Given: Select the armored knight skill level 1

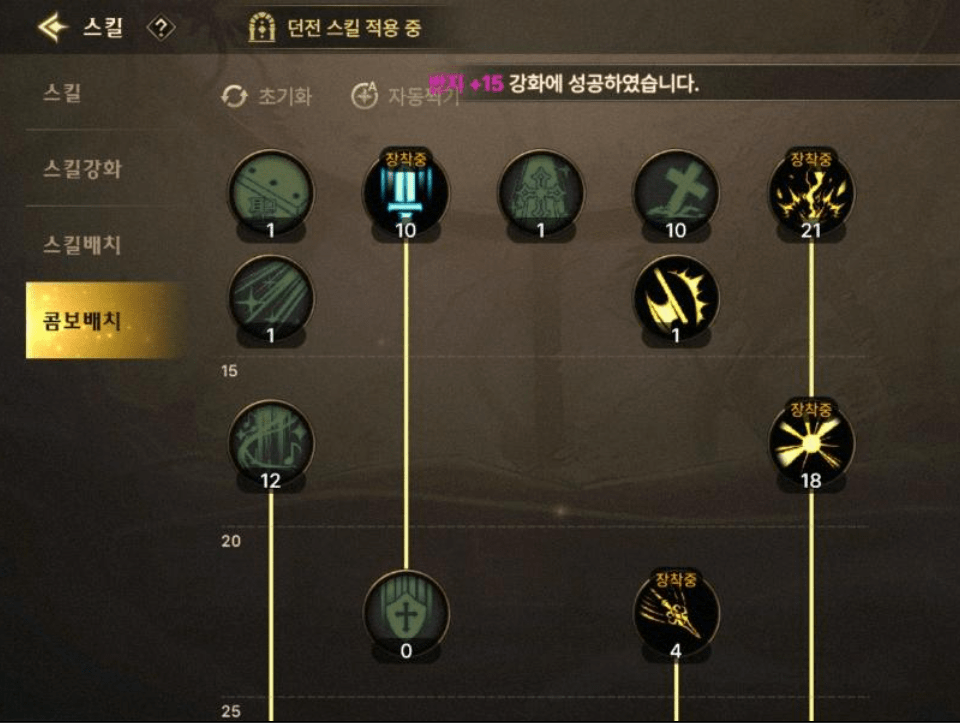Looking at the screenshot, I should (x=541, y=193).
